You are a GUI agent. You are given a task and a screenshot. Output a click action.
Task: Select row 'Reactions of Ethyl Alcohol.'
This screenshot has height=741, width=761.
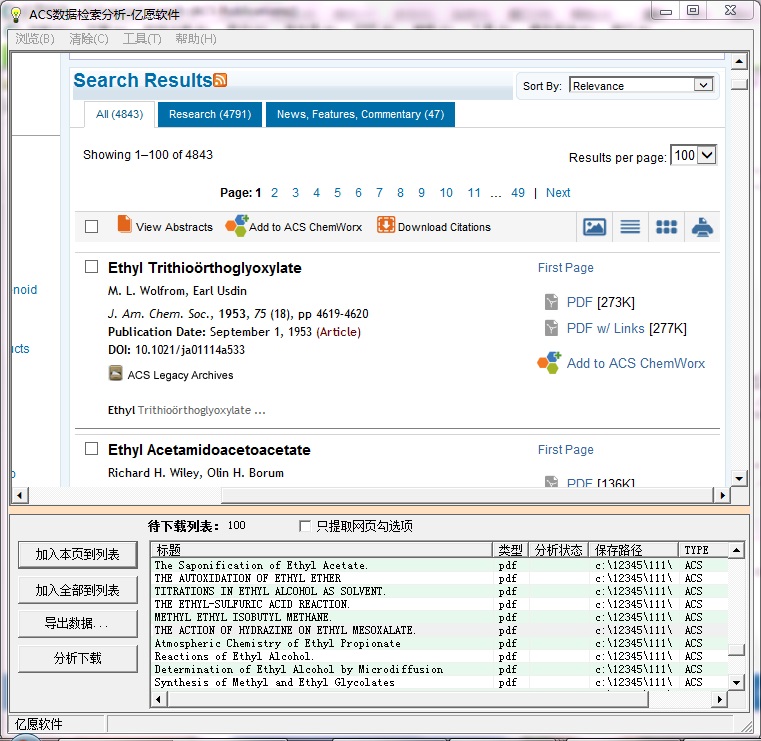coord(439,657)
